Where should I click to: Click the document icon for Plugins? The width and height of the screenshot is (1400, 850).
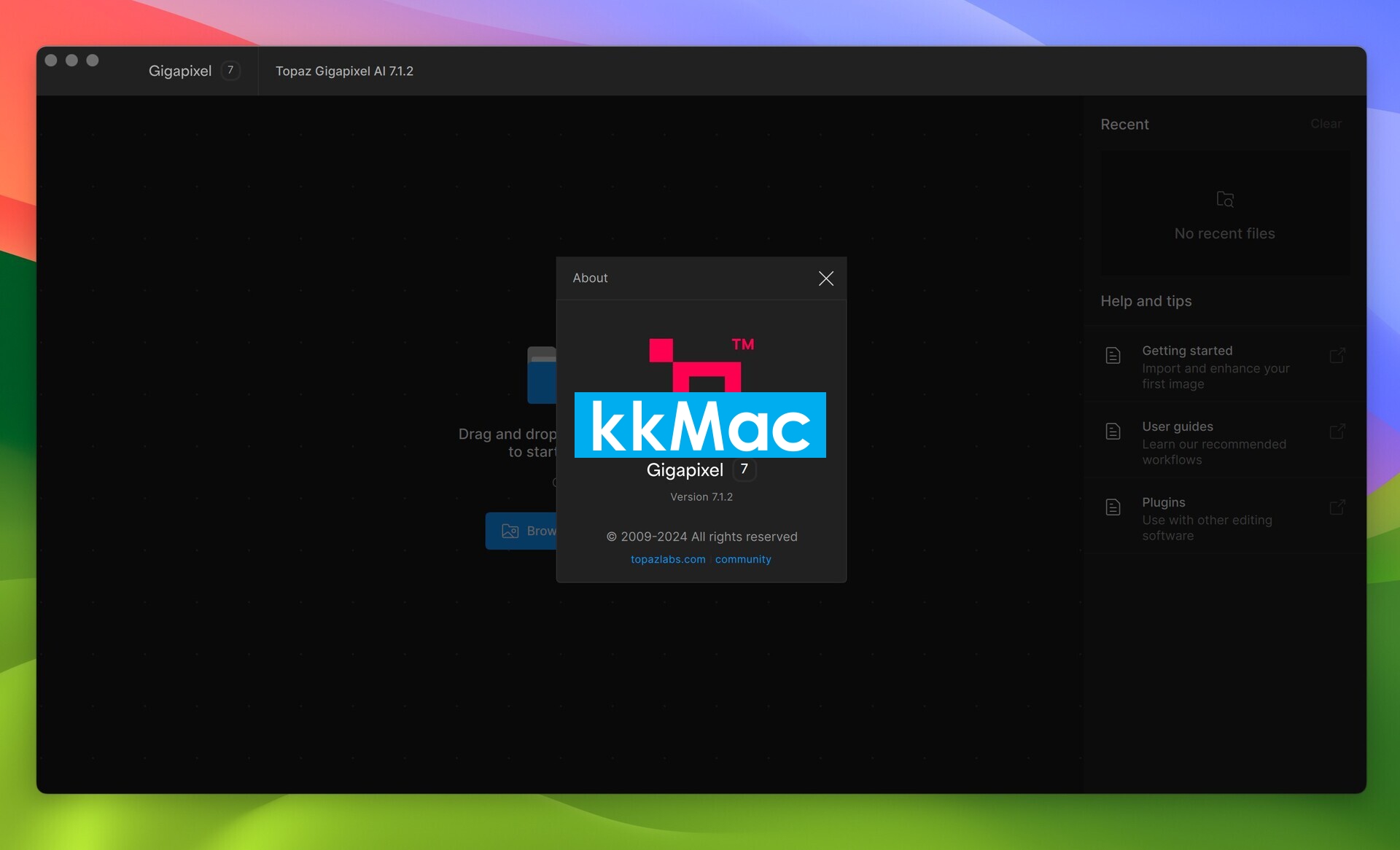point(1113,507)
